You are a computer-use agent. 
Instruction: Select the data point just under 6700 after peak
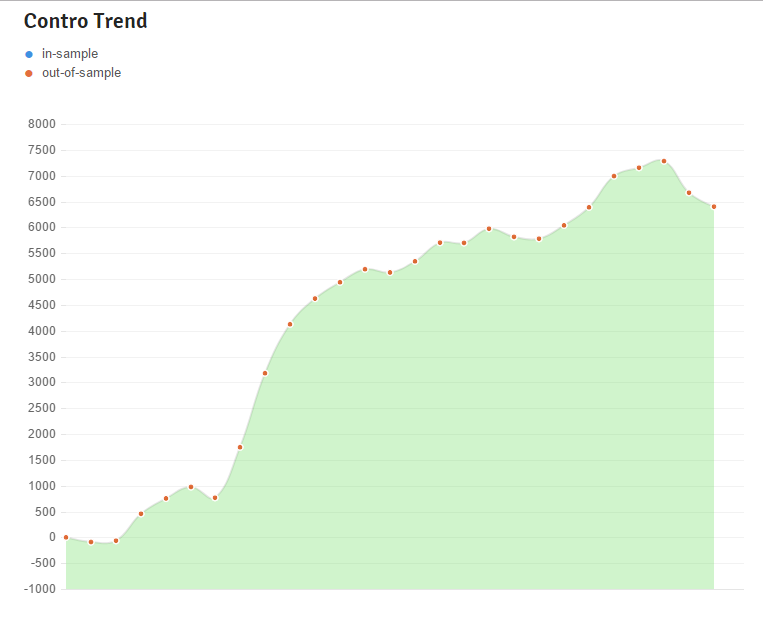[689, 193]
